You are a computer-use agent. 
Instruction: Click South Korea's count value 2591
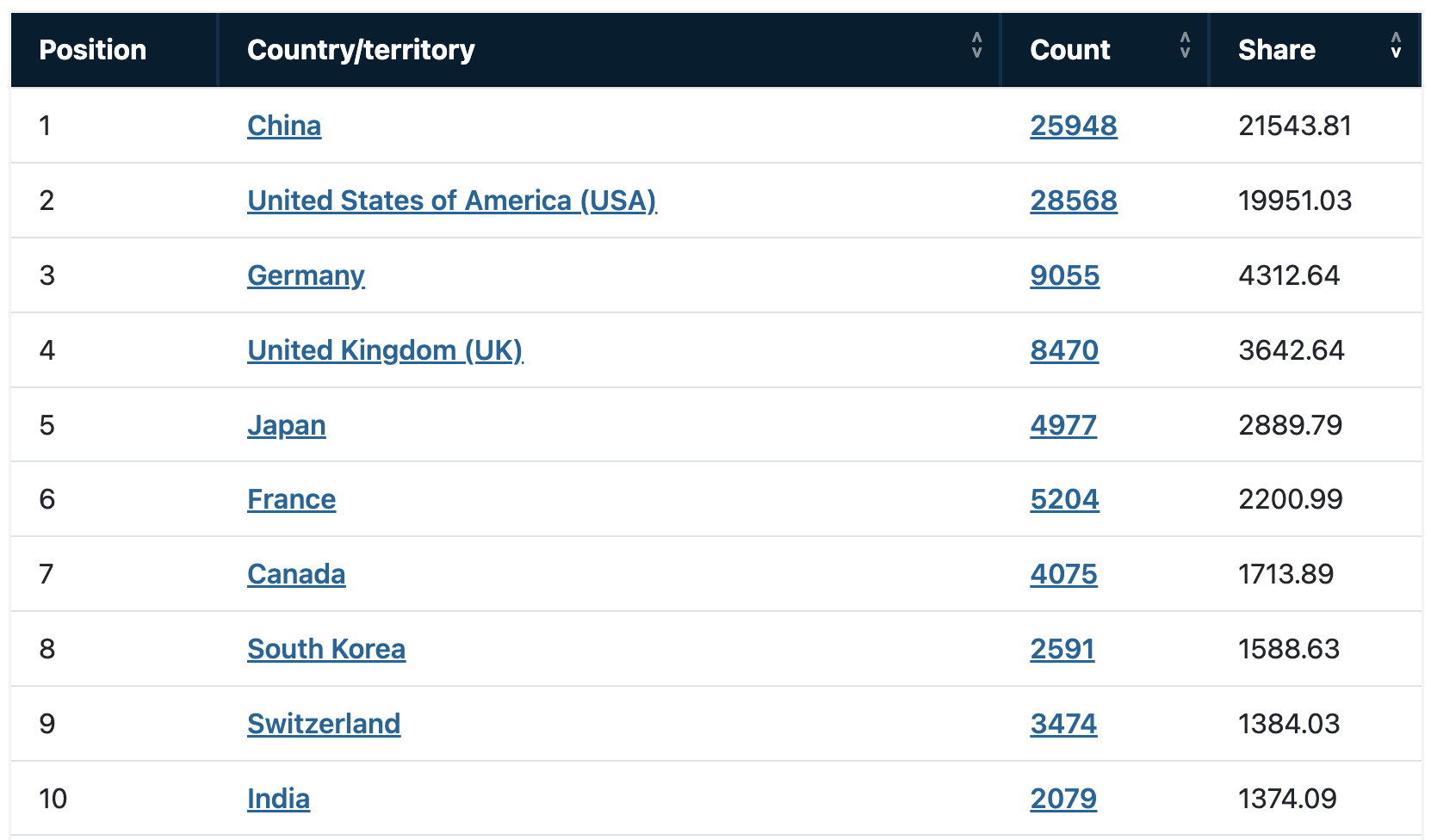pos(1062,649)
